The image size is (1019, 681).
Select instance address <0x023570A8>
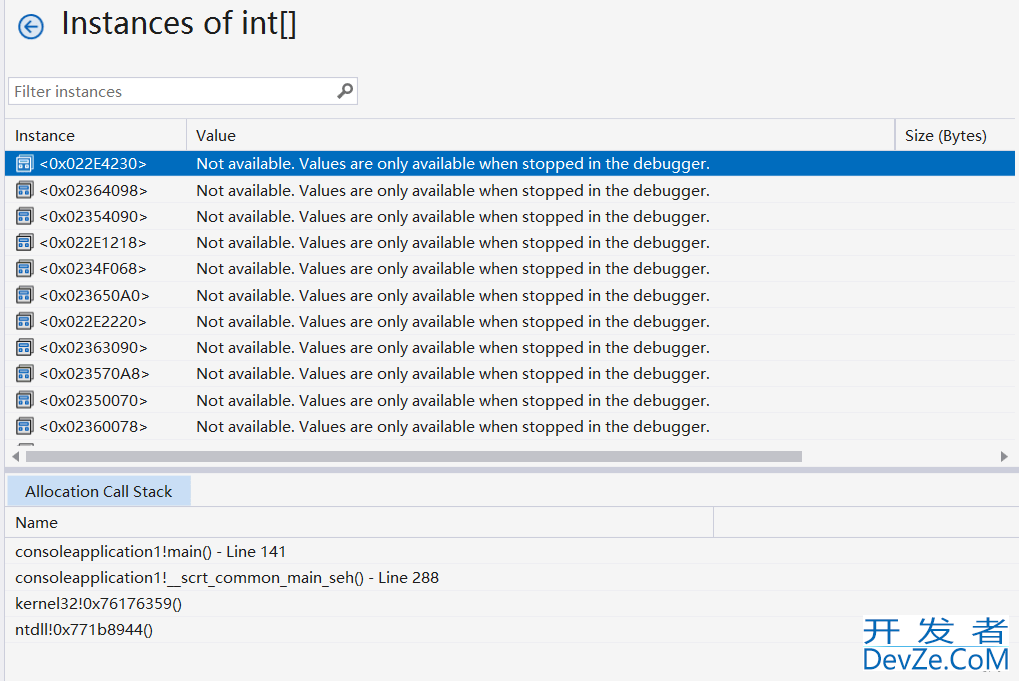click(x=94, y=374)
